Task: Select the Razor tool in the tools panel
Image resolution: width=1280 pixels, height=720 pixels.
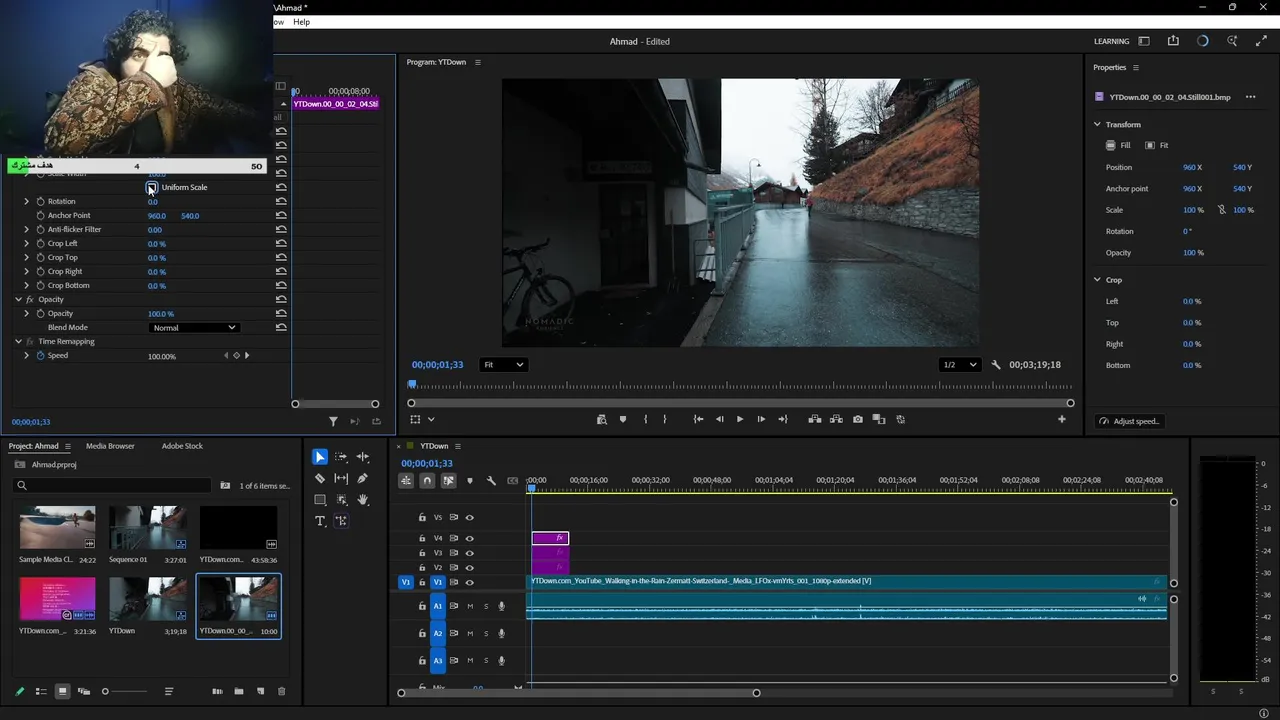Action: (320, 479)
